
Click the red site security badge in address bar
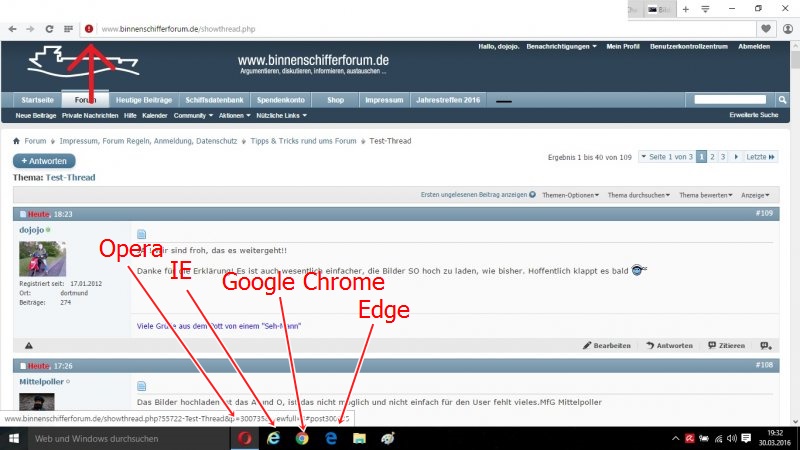[89, 29]
